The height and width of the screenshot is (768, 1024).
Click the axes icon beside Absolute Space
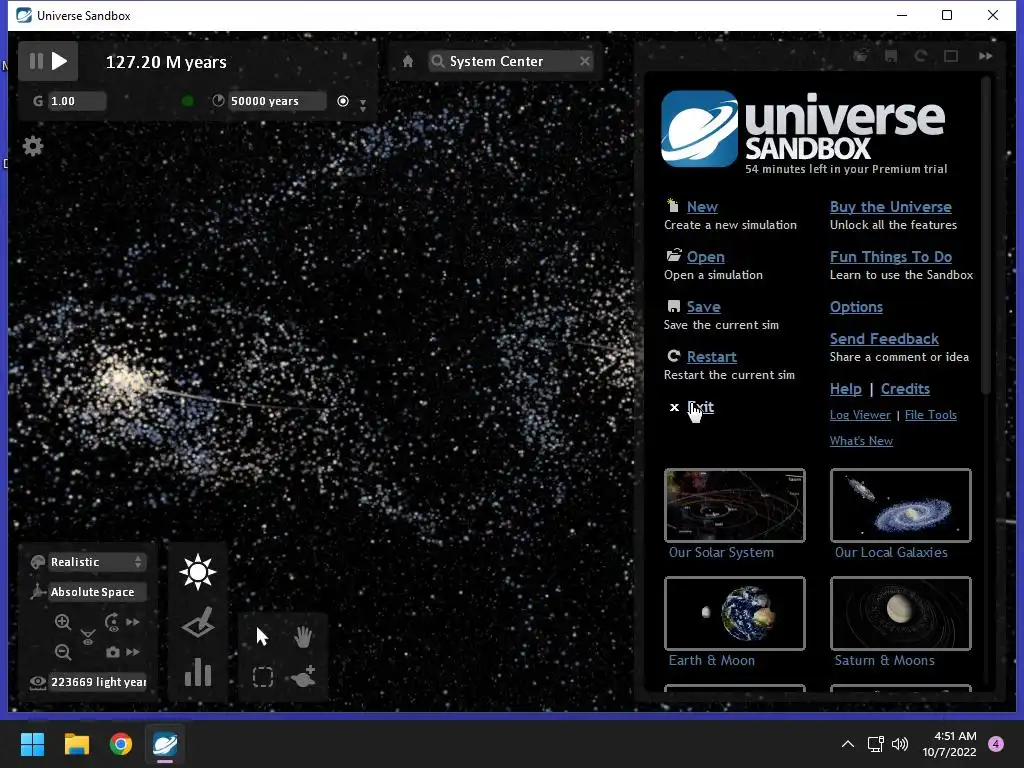(x=38, y=592)
